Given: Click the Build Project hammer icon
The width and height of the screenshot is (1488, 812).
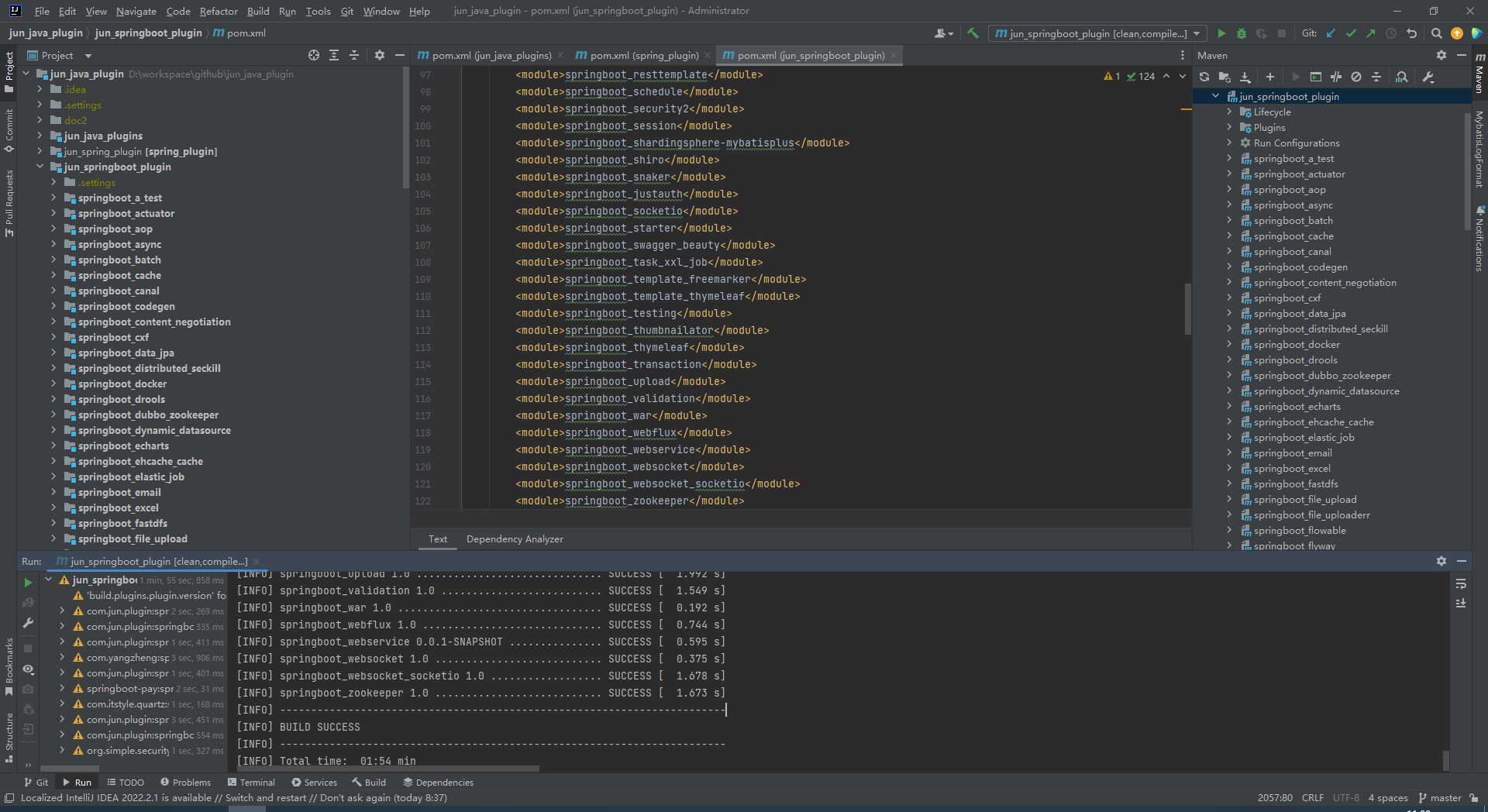Looking at the screenshot, I should (973, 33).
